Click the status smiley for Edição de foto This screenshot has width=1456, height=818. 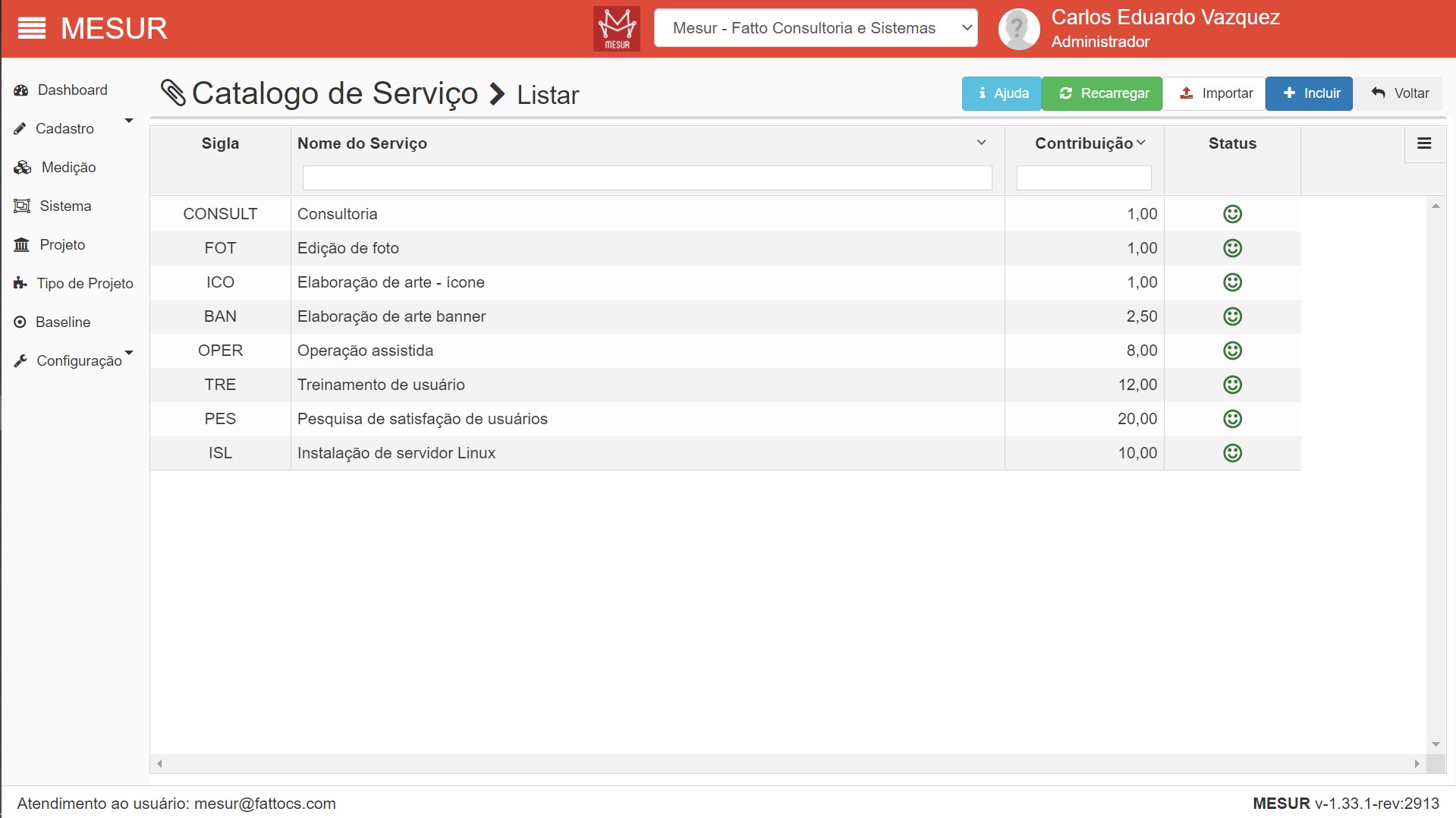1232,248
